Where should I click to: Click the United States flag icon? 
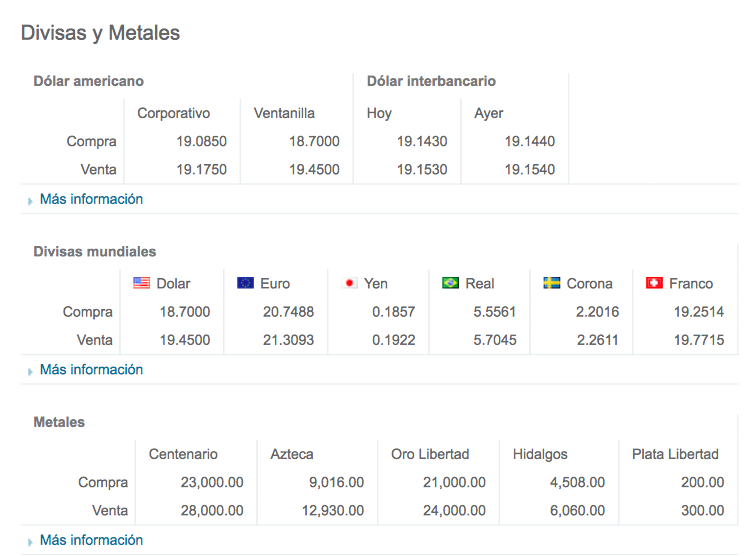[x=141, y=283]
